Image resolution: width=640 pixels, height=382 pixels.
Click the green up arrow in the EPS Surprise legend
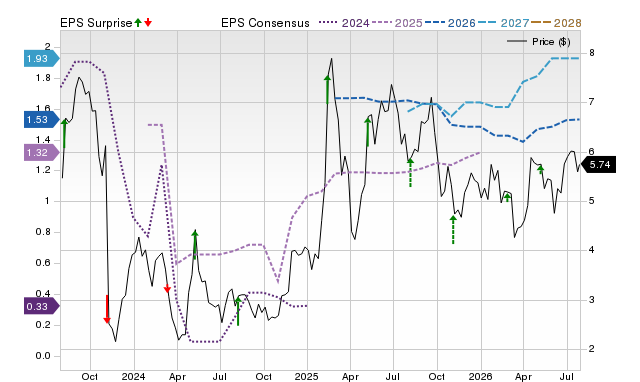tap(138, 22)
